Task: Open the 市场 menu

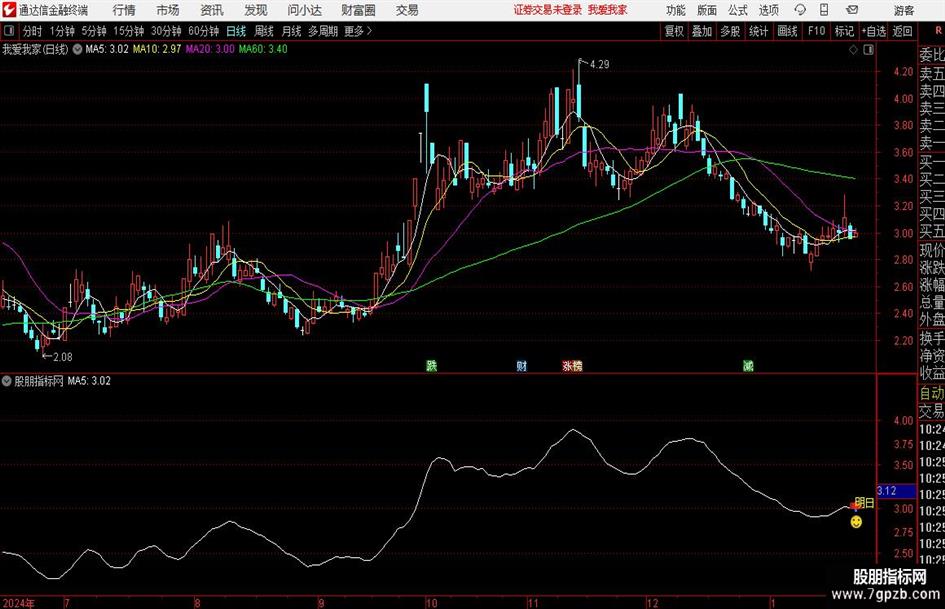Action: 168,10
